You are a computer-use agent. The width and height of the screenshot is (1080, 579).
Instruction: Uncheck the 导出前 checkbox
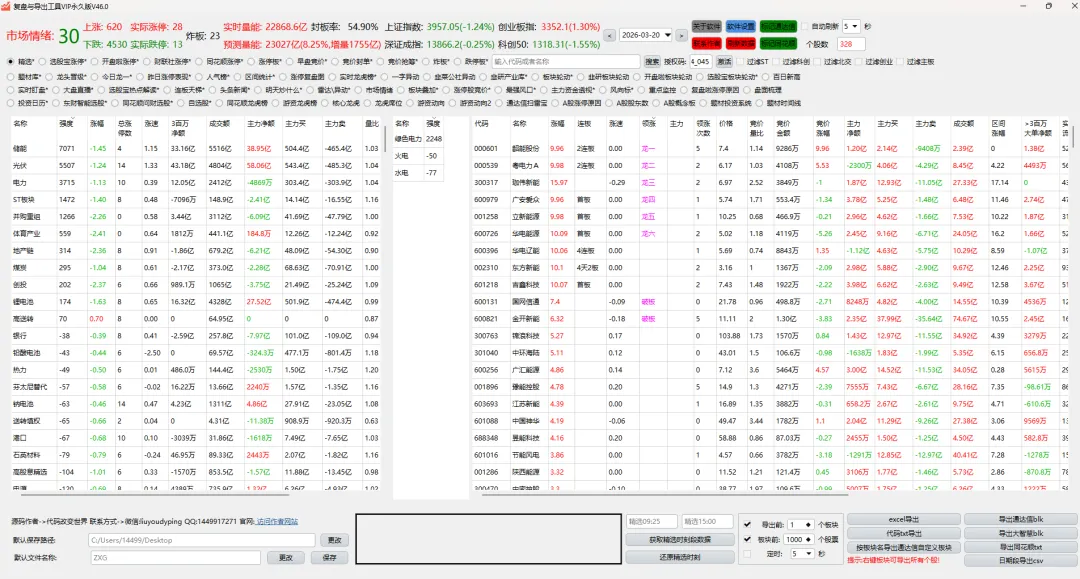[747, 525]
